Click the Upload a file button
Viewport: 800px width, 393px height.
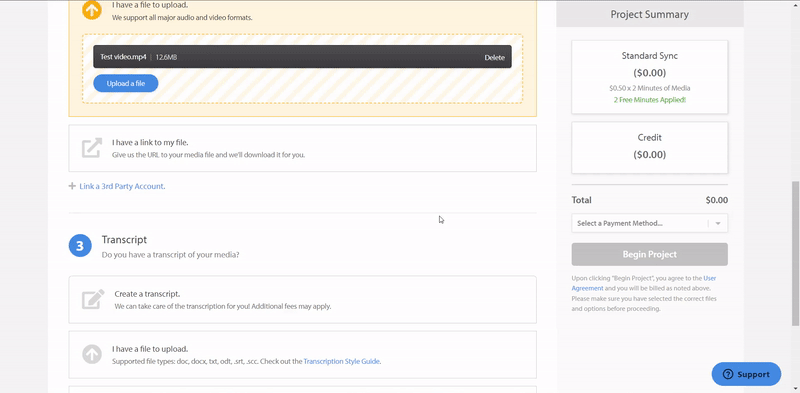pos(126,84)
